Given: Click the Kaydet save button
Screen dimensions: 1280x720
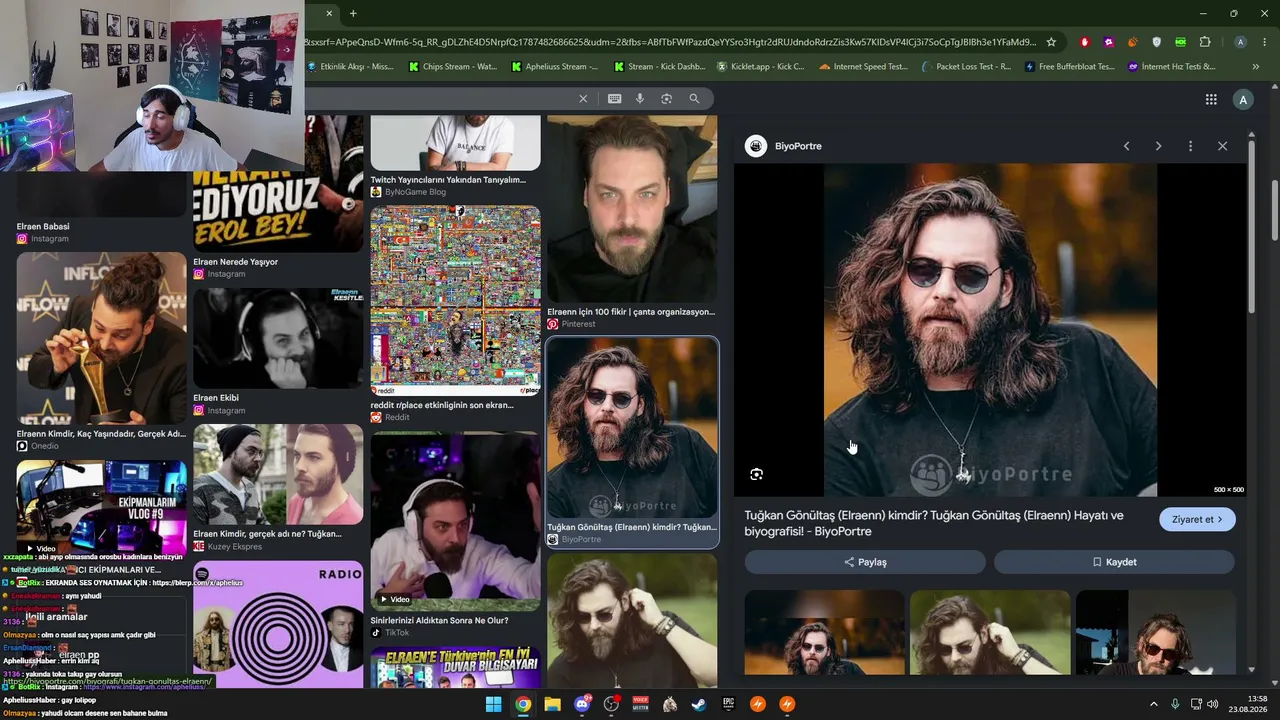Looking at the screenshot, I should 1115,562.
